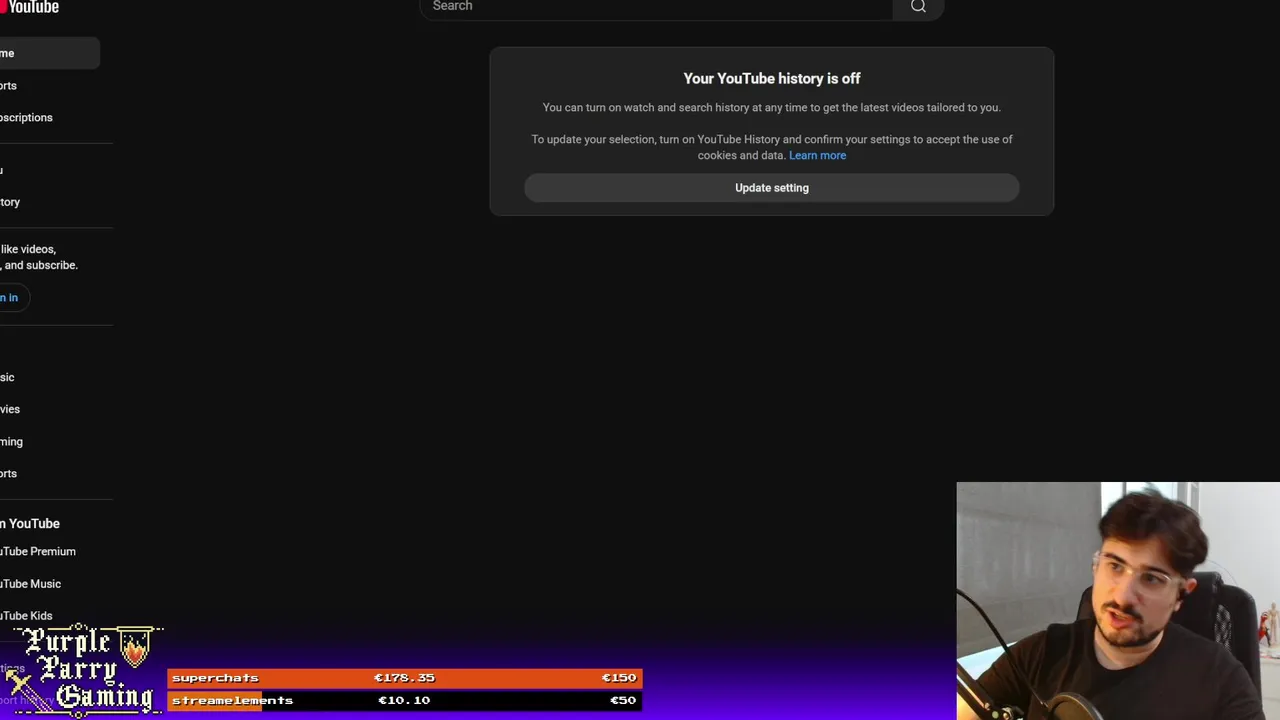Image resolution: width=1280 pixels, height=720 pixels.
Task: Click the €10.10 streamelements amount
Action: pyautogui.click(x=404, y=700)
